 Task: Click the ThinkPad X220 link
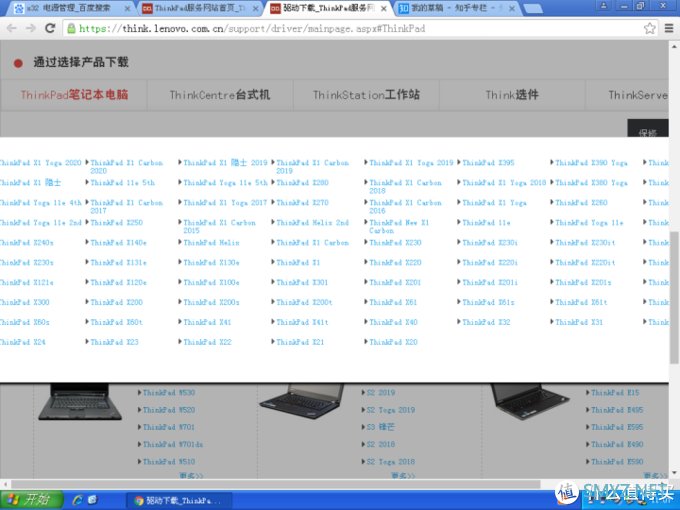click(395, 262)
